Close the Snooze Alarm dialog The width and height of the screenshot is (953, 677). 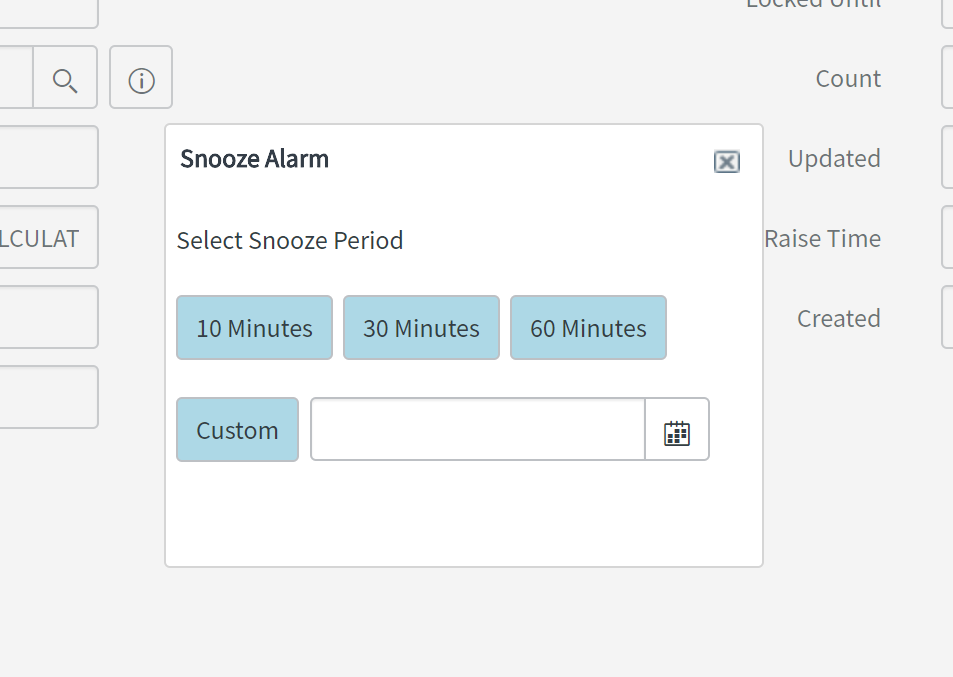(x=726, y=162)
